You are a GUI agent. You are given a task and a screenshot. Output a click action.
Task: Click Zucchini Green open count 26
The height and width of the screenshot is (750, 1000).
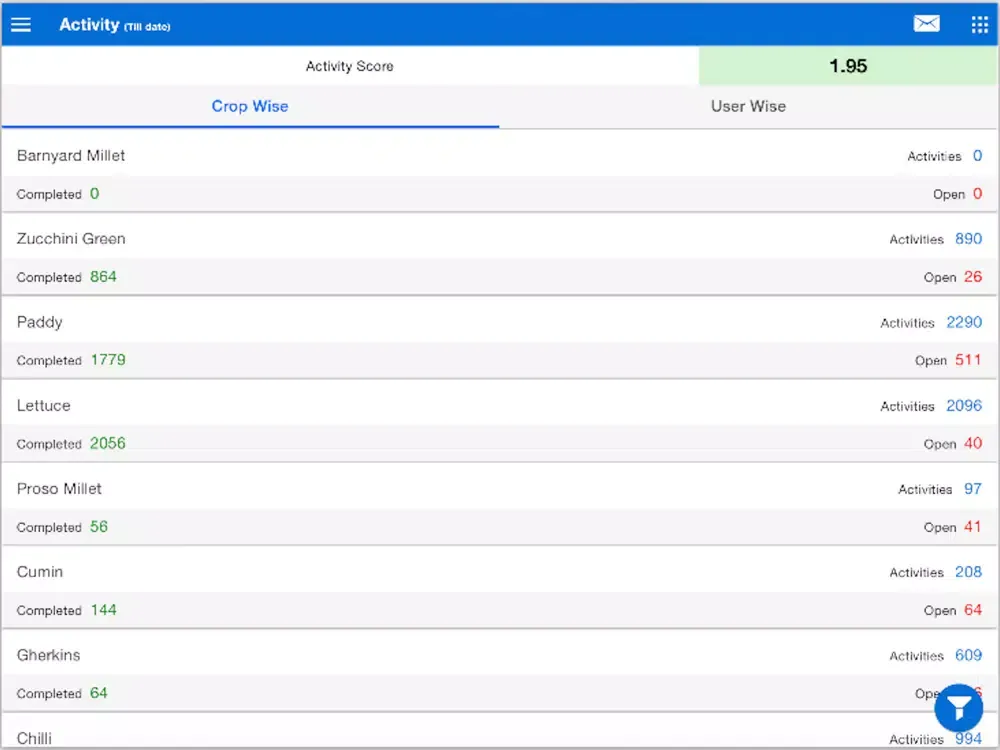(x=973, y=277)
